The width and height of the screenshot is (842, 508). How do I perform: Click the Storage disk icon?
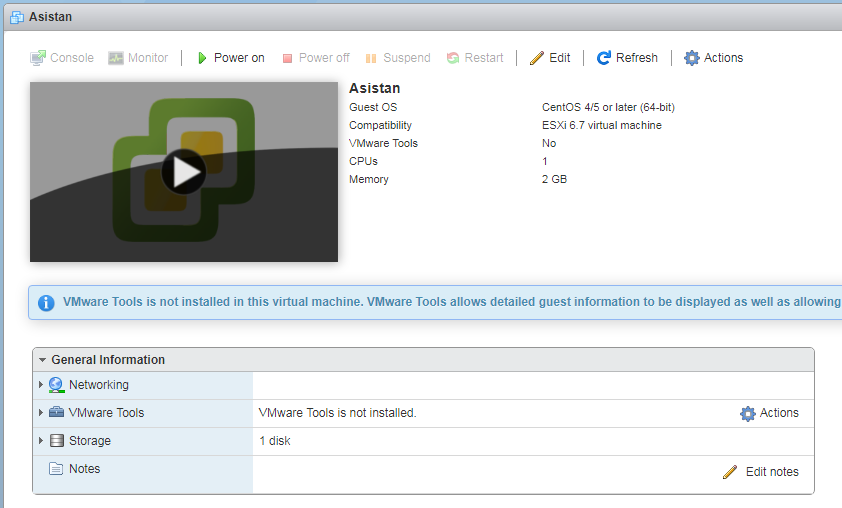56,441
